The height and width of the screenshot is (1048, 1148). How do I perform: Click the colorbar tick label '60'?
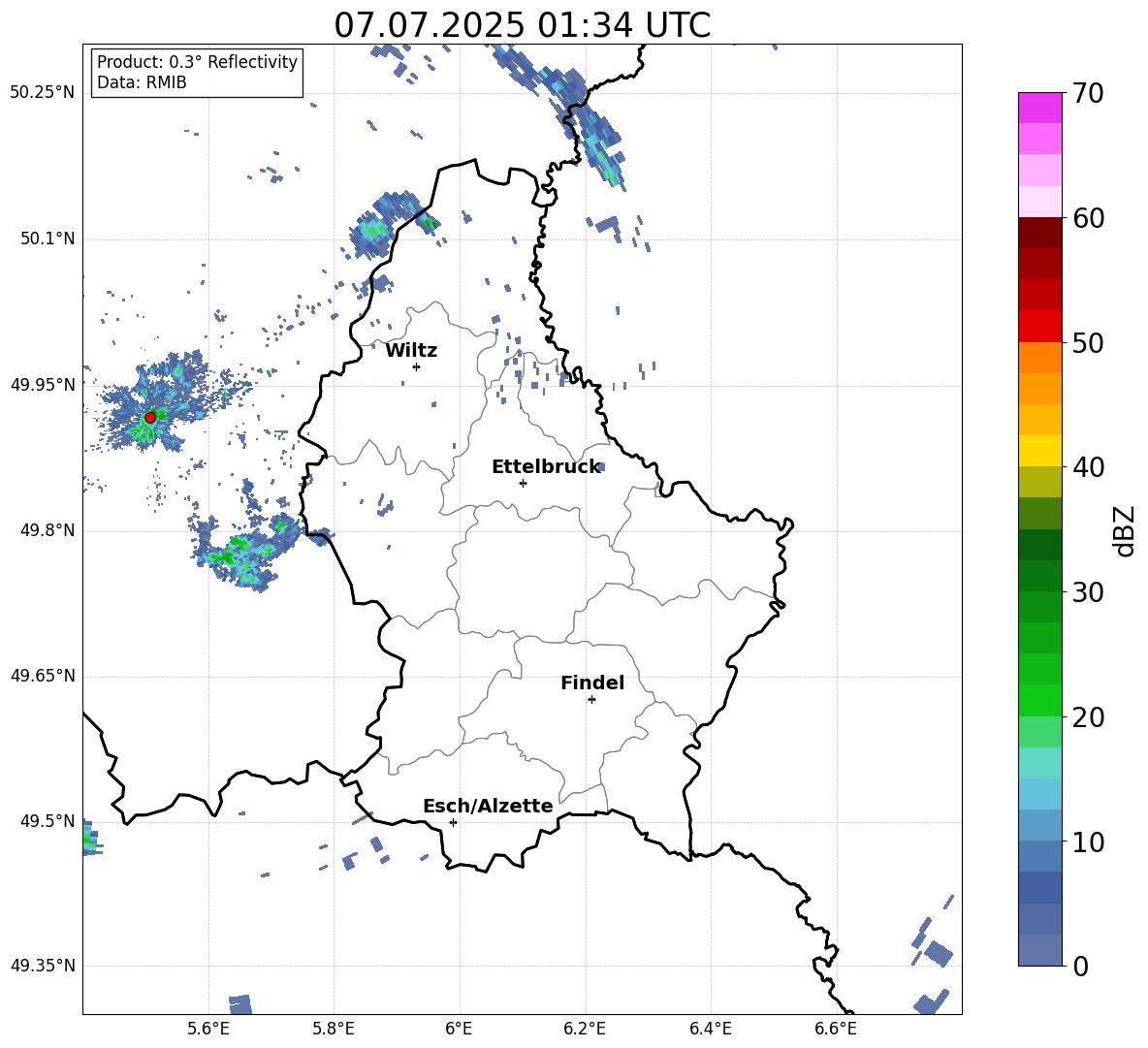(1088, 218)
